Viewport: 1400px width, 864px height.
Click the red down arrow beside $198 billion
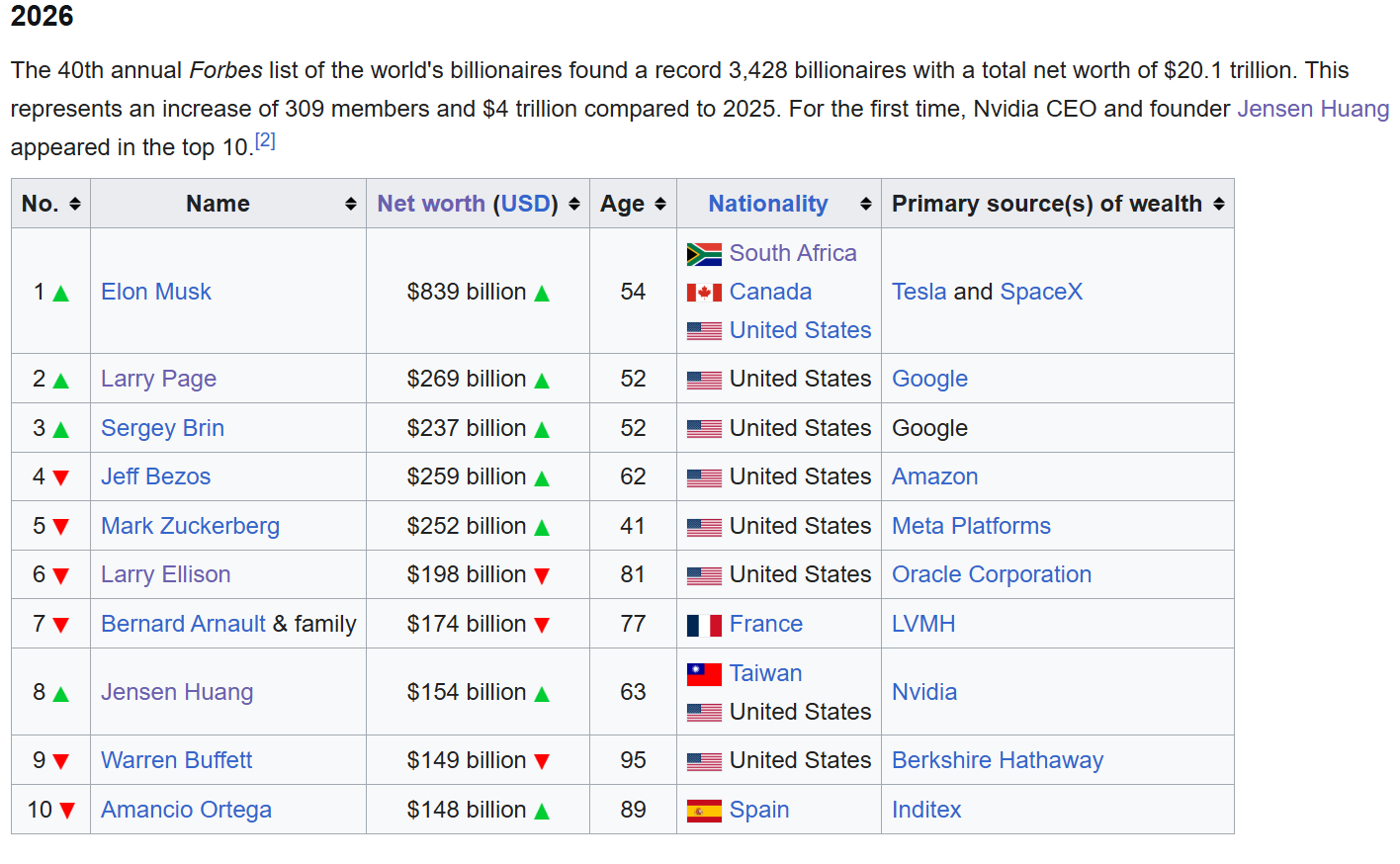tap(542, 576)
